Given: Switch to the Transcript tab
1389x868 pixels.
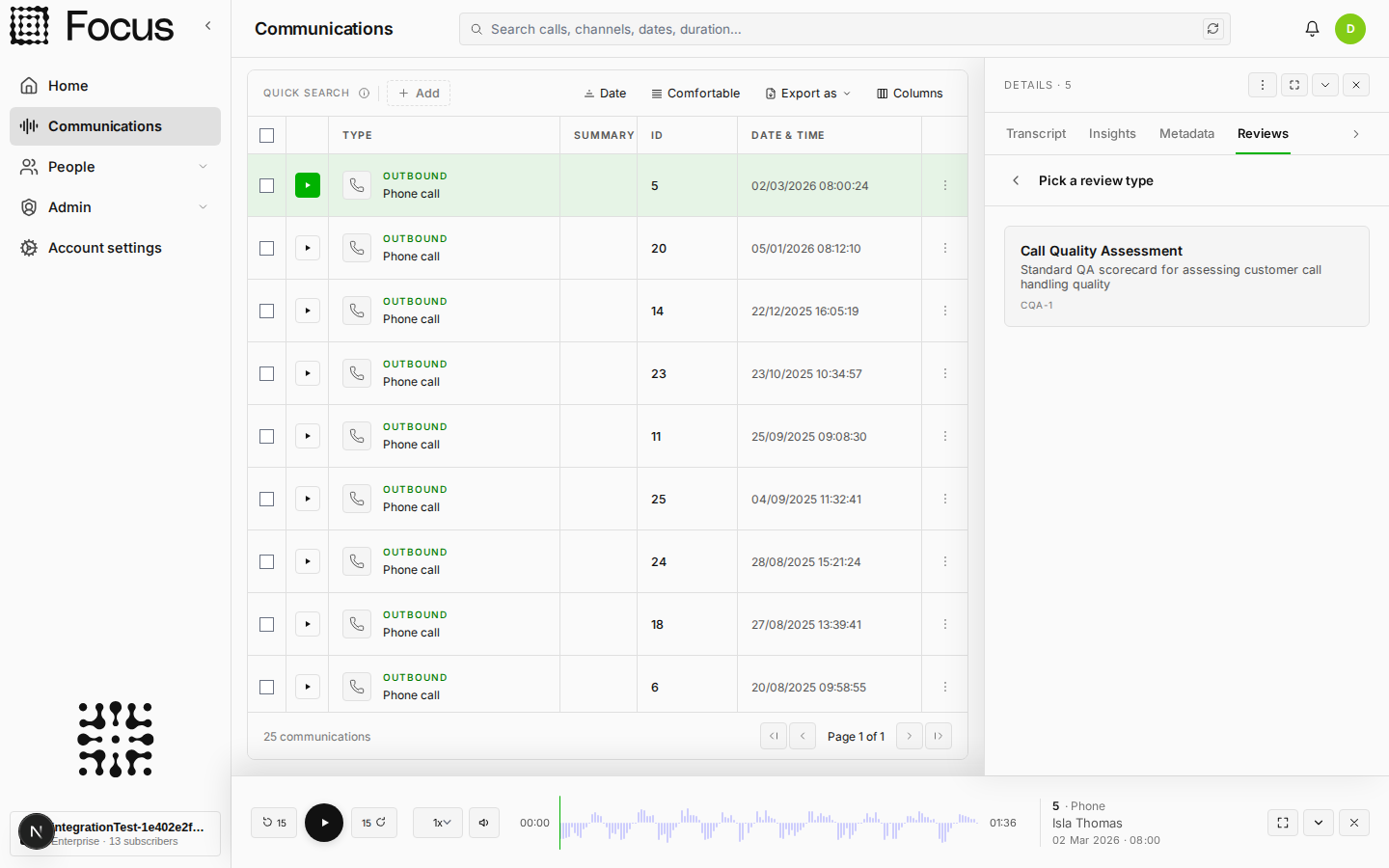Looking at the screenshot, I should coord(1036,134).
